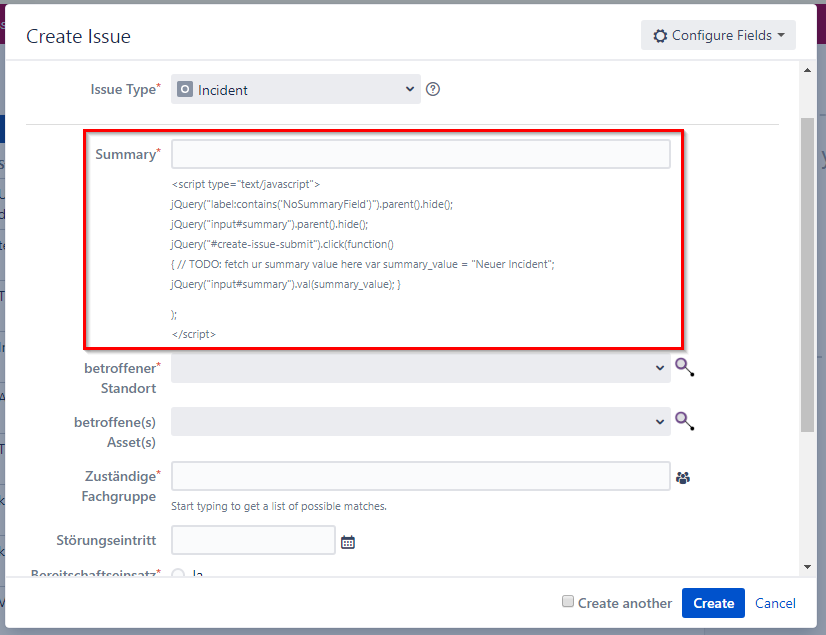Click the line ending 'val(summary_value); }'
826x635 pixels.
[x=286, y=285]
